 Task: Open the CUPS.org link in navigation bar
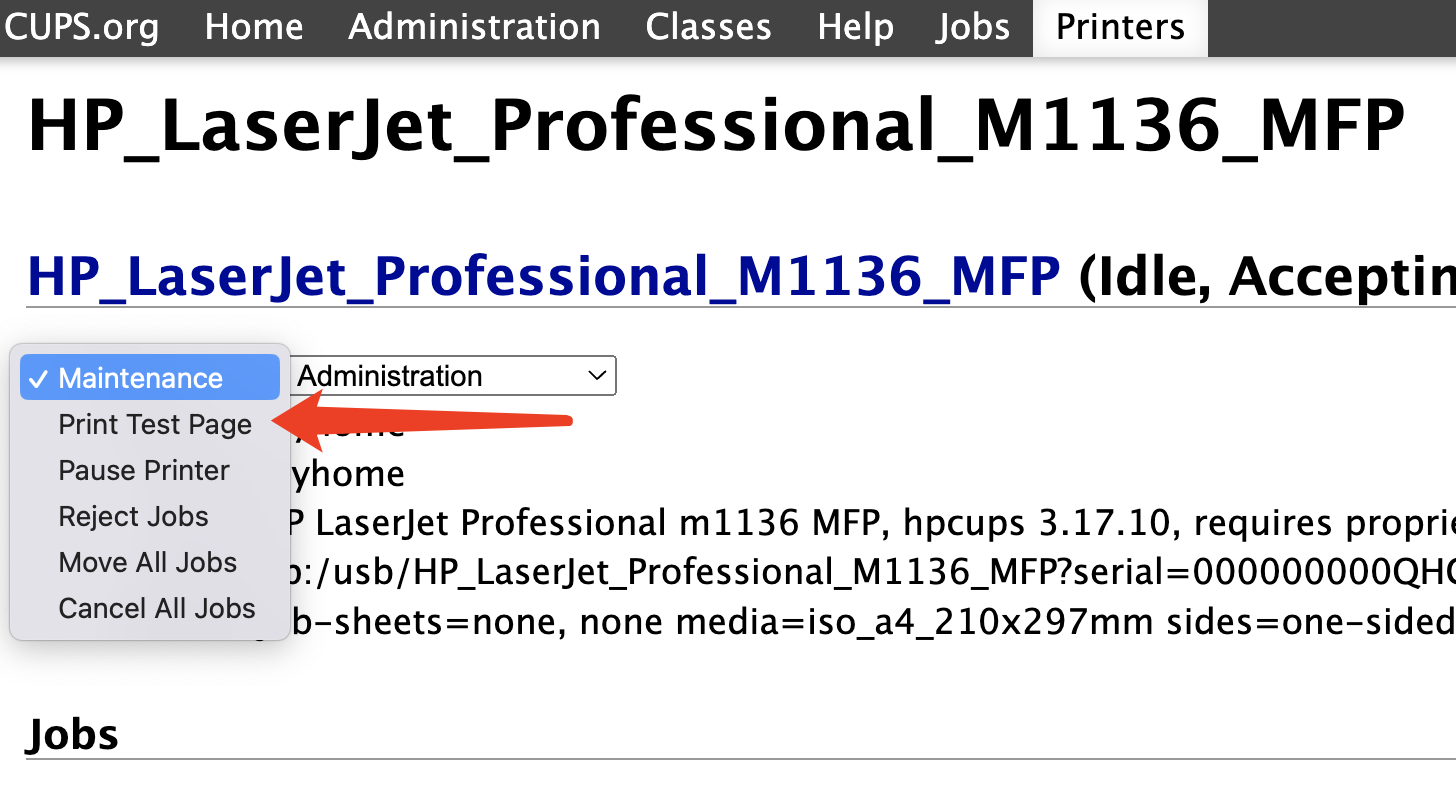pyautogui.click(x=82, y=27)
